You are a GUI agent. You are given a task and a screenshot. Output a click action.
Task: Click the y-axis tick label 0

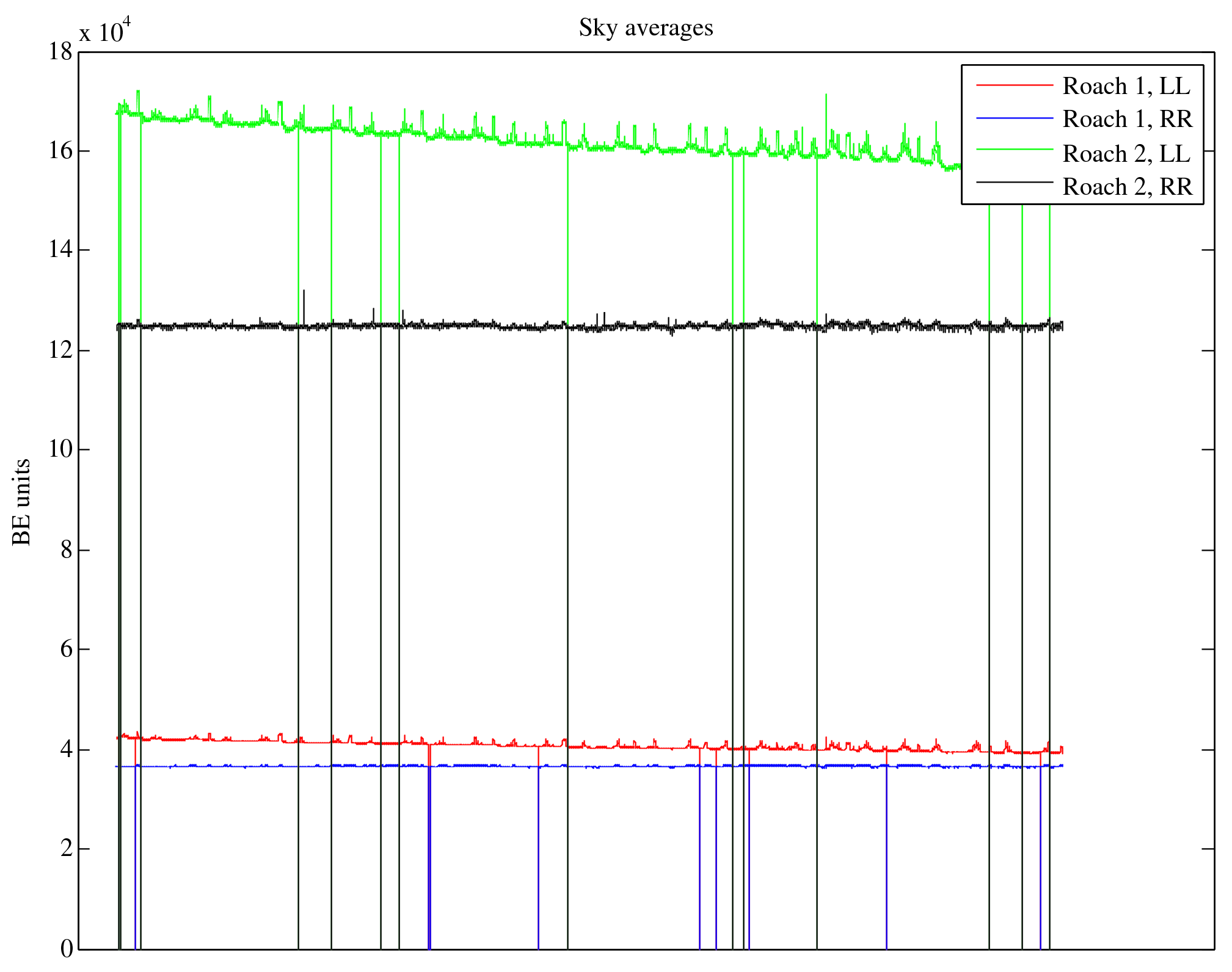67,949
